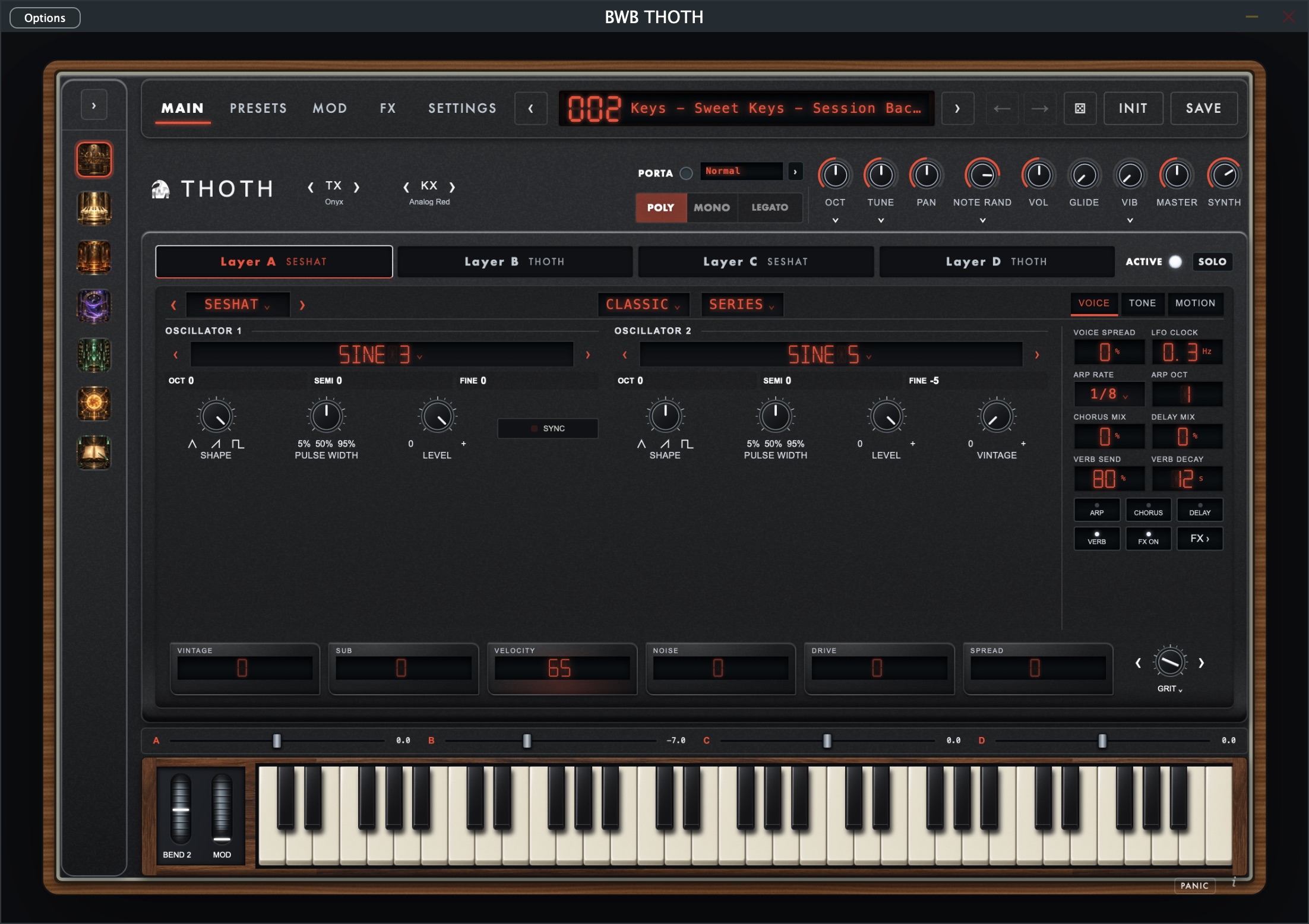Click the MOD wheel

[x=222, y=809]
